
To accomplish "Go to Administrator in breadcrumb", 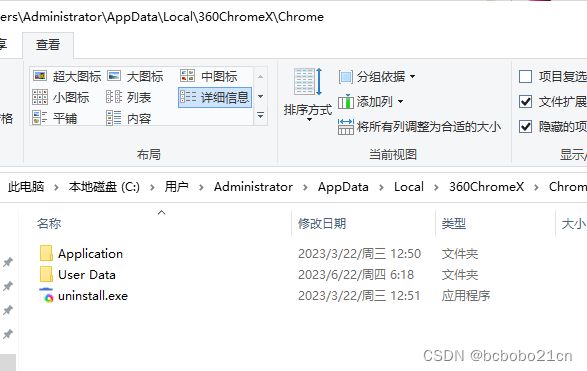I will pos(253,186).
